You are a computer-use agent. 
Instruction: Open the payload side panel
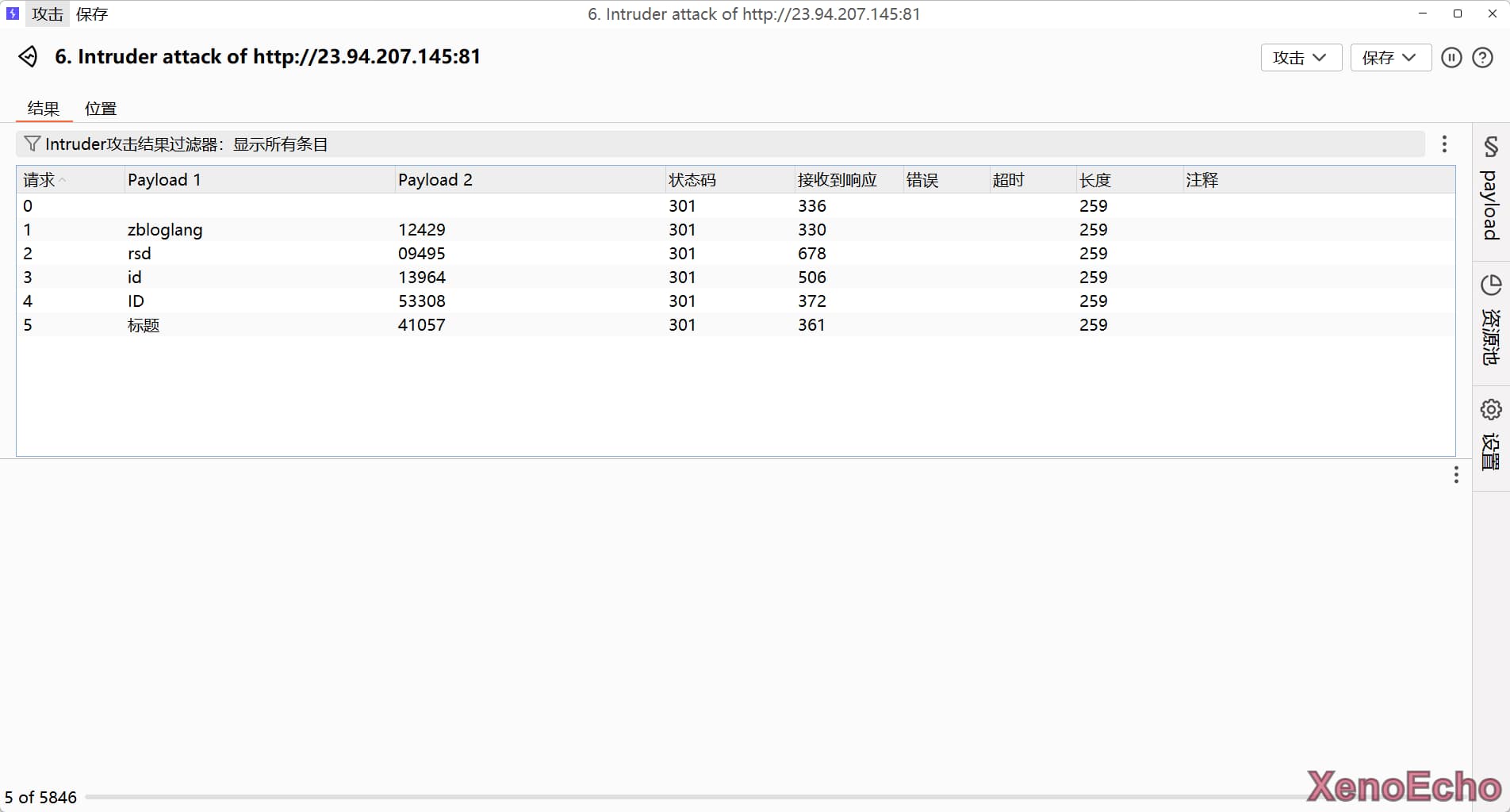(1491, 190)
